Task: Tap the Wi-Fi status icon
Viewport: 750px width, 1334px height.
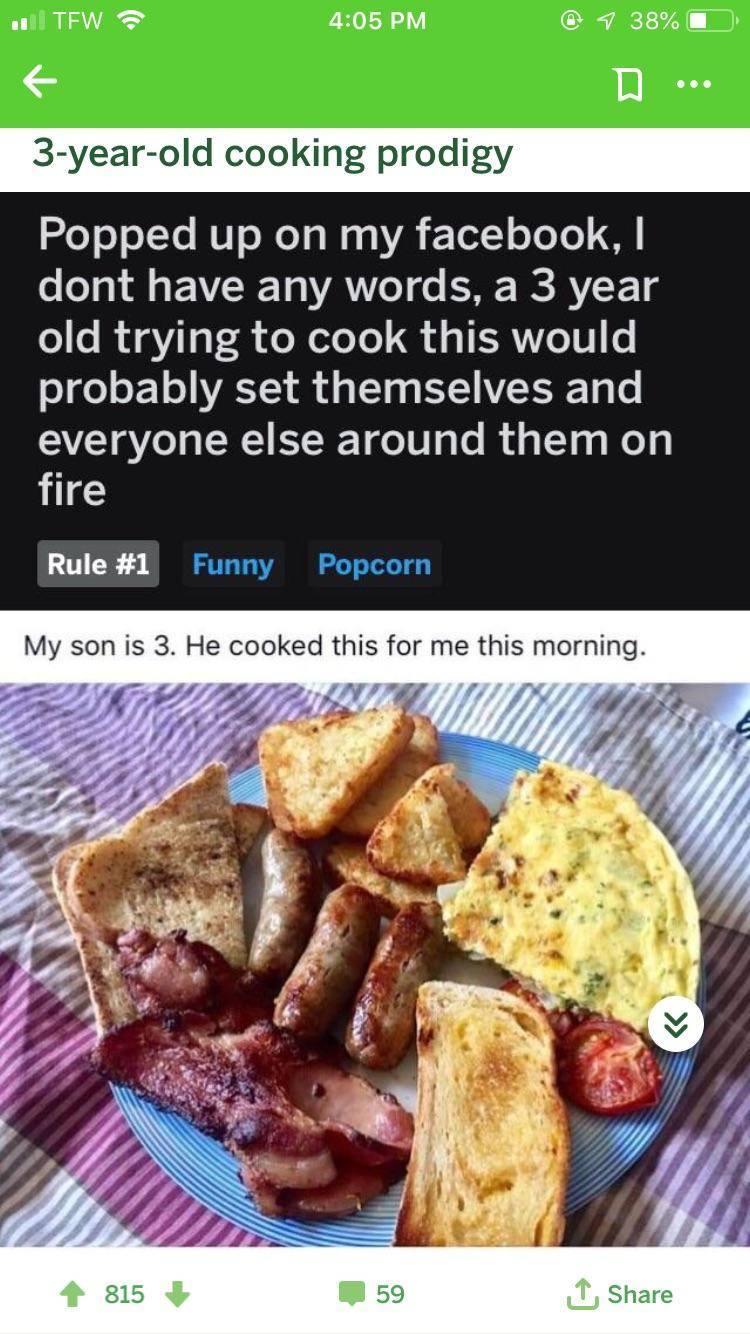Action: (x=130, y=20)
